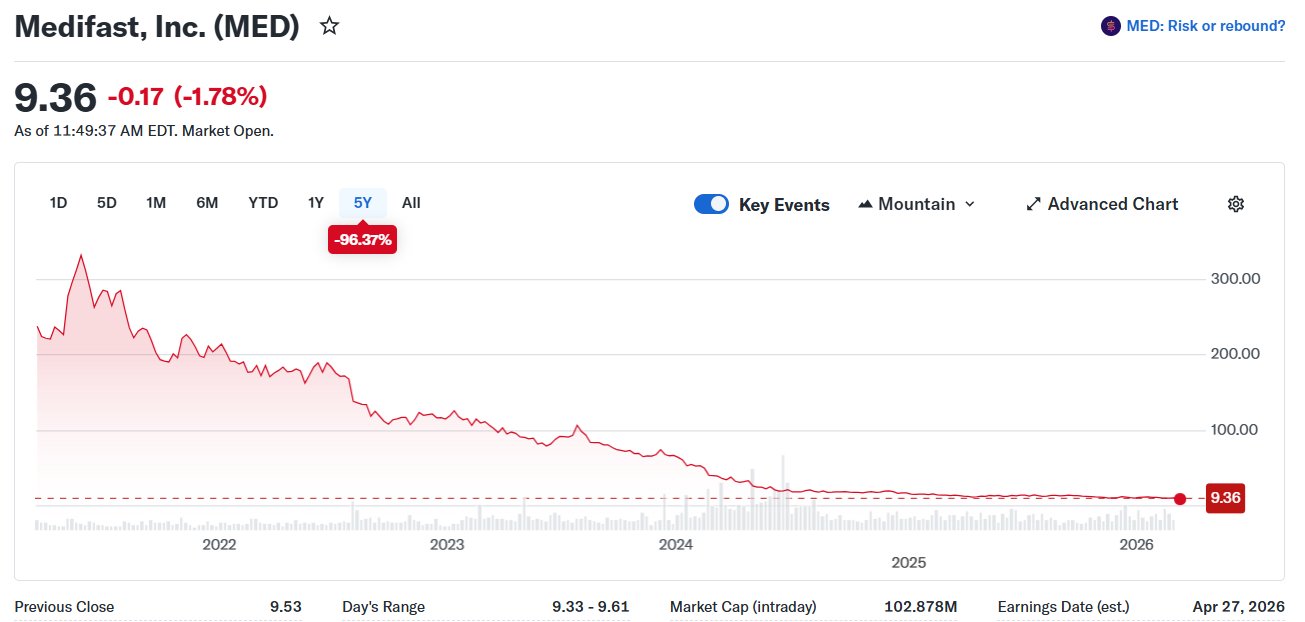Toggle the Key Events switch
Screen dimensions: 1305x622
point(711,204)
